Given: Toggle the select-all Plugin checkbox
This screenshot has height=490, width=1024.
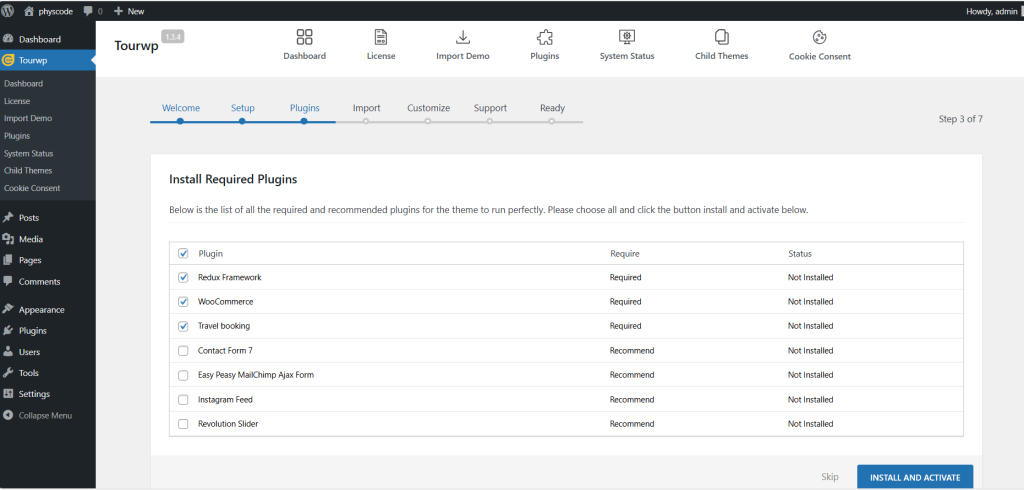Looking at the screenshot, I should coord(184,253).
